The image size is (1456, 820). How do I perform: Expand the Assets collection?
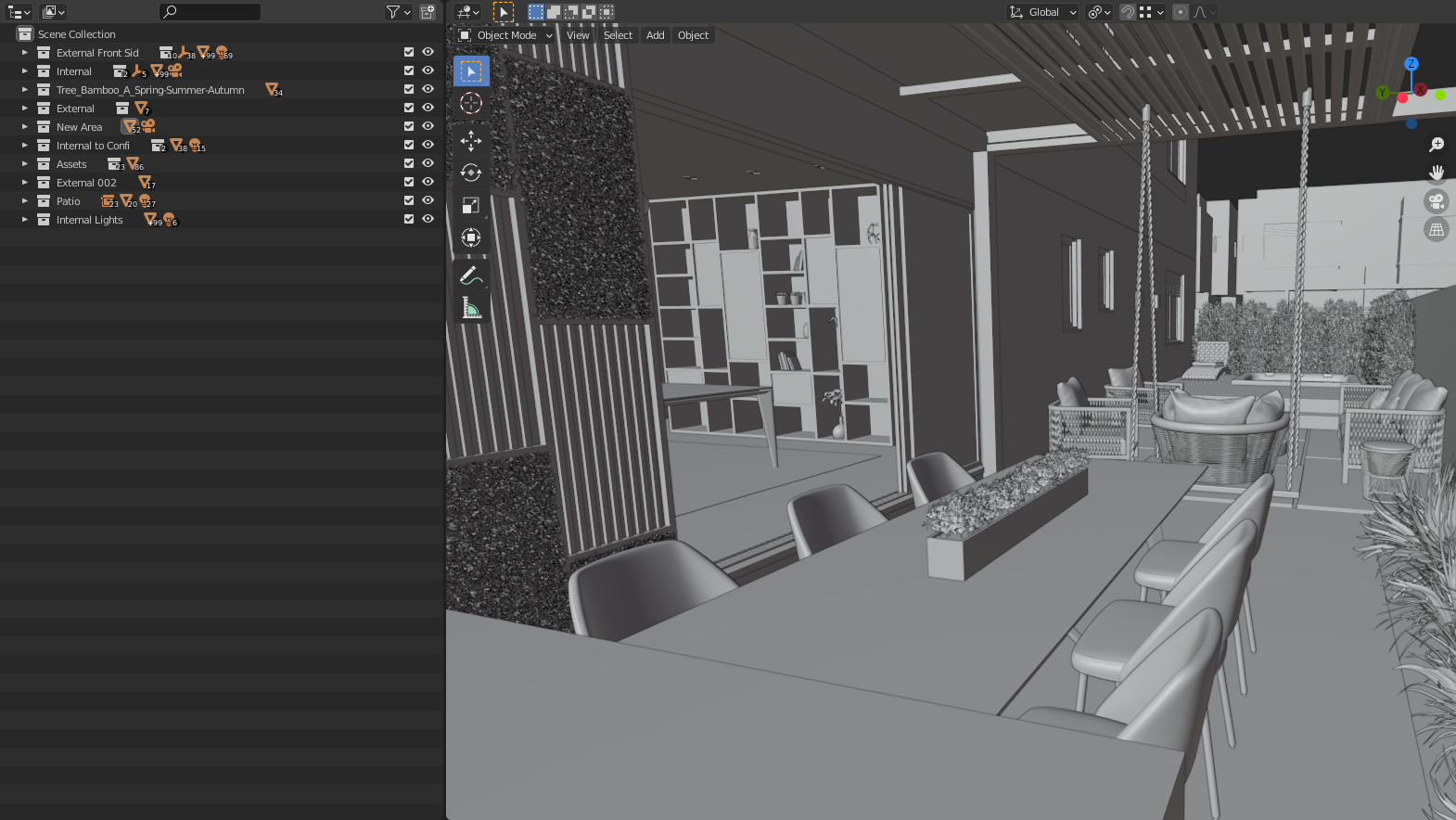click(25, 164)
